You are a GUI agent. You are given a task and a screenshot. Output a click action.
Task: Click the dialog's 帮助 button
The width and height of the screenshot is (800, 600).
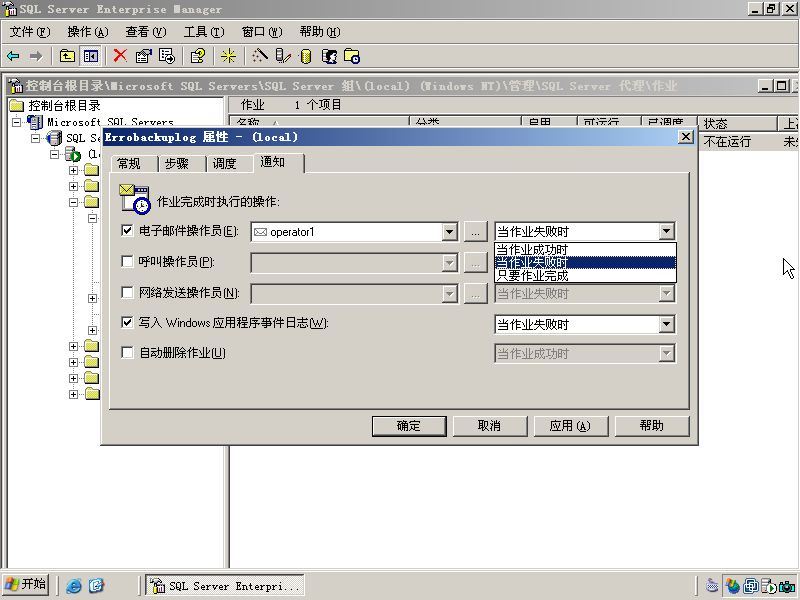coord(652,426)
